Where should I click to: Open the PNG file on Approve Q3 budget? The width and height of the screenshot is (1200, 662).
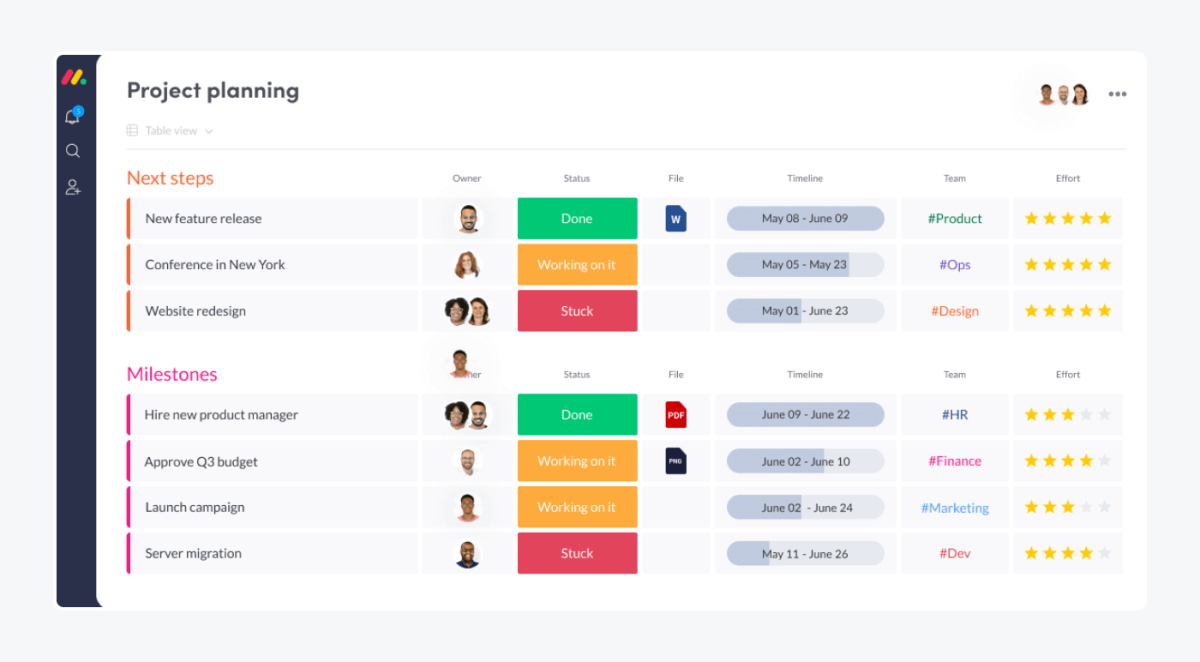pos(676,460)
